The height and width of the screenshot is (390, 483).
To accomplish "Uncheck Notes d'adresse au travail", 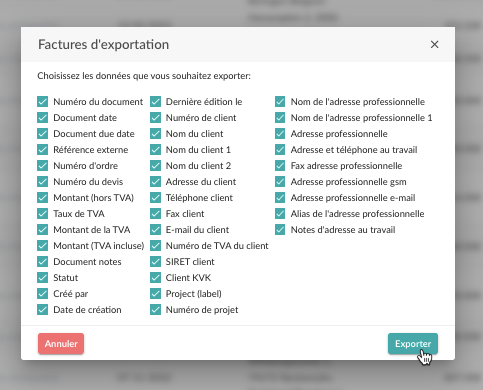I will (x=280, y=230).
